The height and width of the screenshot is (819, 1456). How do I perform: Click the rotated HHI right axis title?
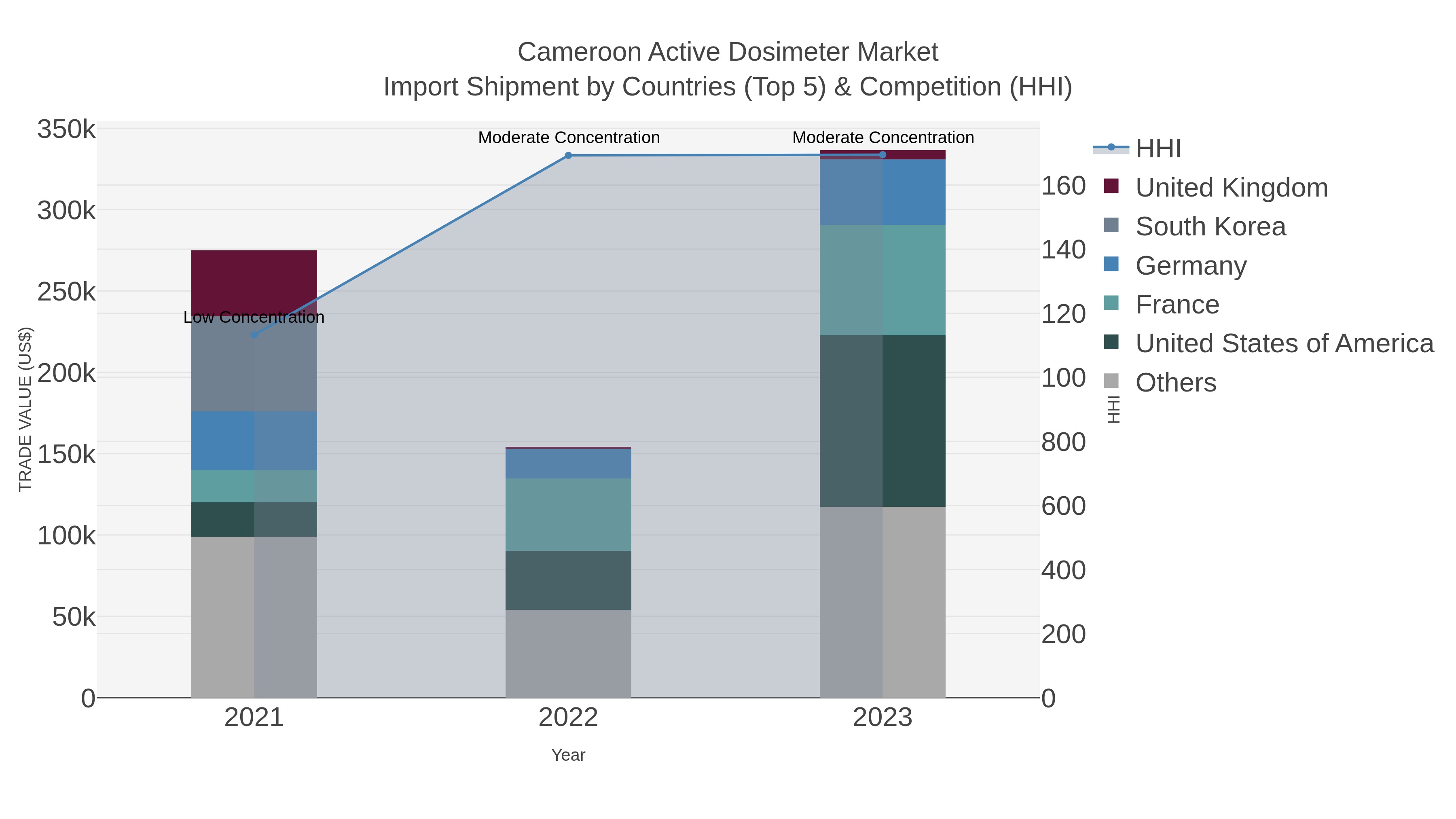pos(1113,410)
